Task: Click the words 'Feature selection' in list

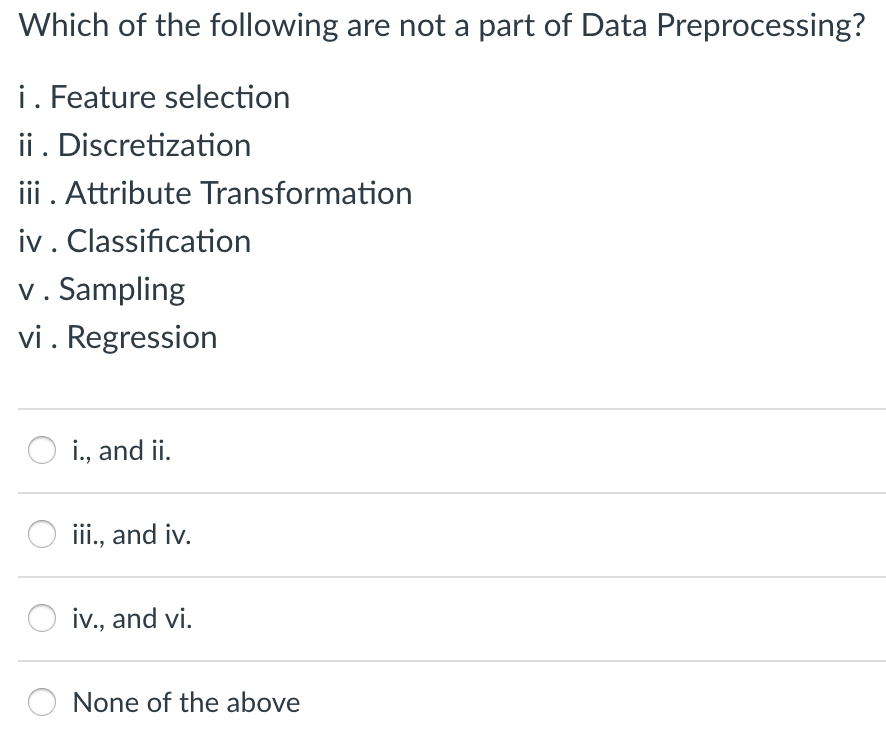Action: [x=170, y=98]
